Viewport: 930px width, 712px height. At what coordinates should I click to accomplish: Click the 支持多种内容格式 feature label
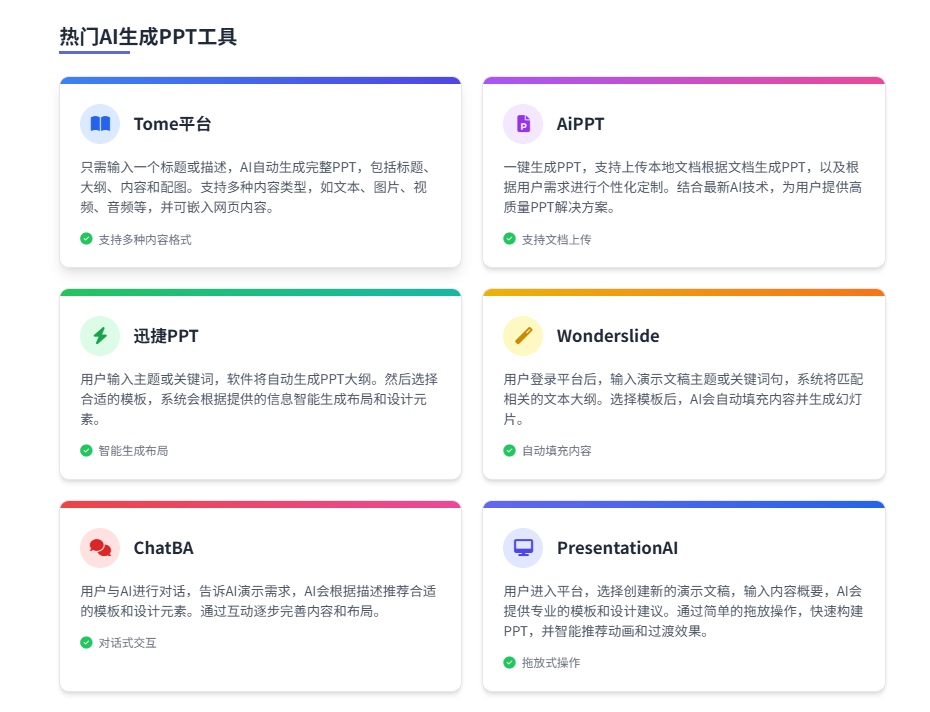[x=145, y=239]
